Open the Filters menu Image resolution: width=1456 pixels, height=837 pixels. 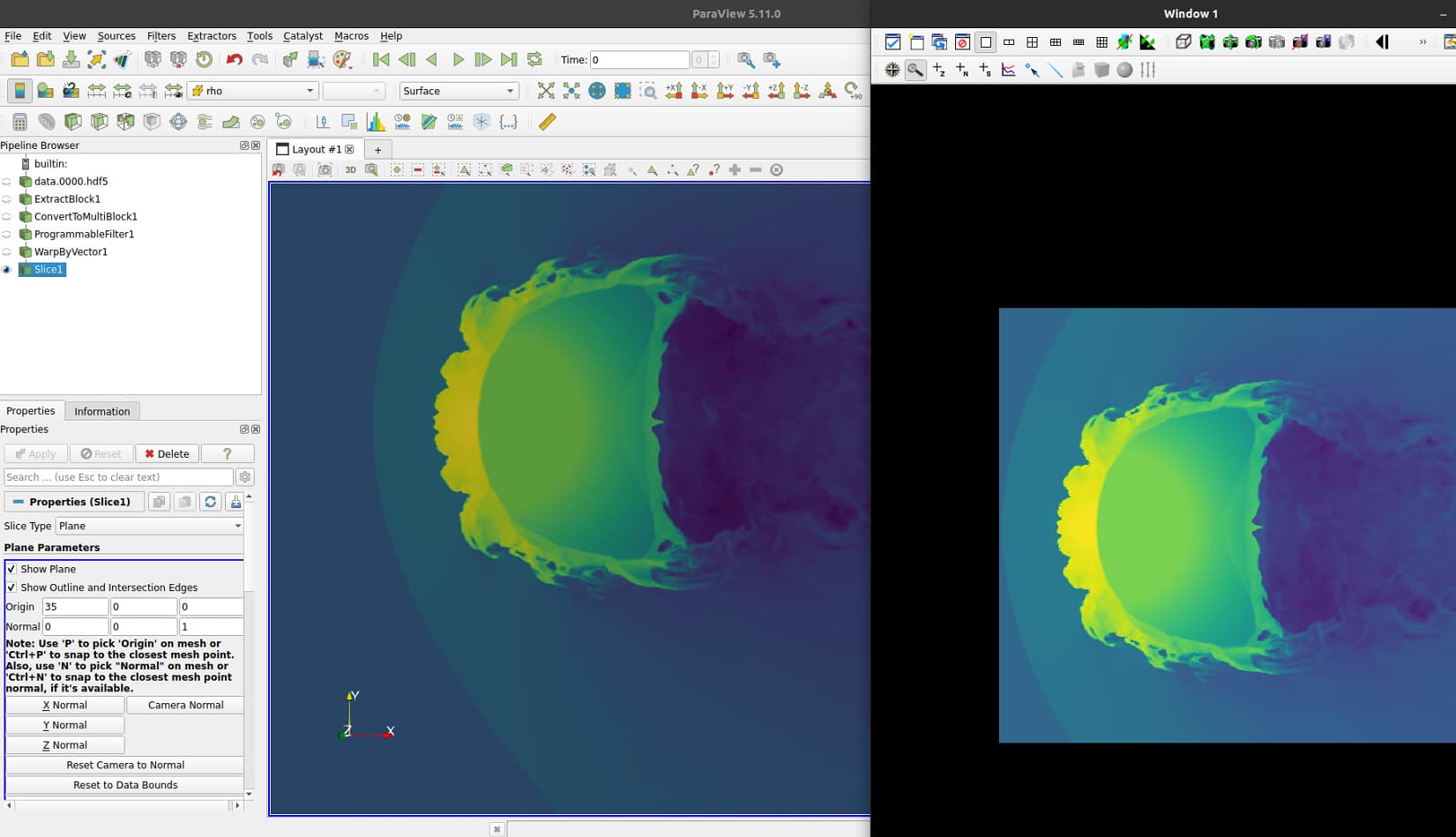click(161, 36)
